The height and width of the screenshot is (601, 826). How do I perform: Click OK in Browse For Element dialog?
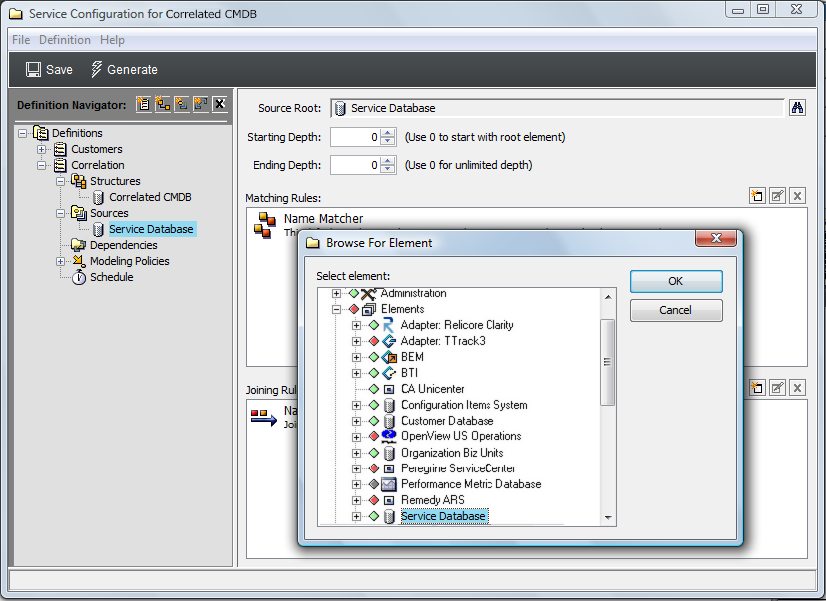click(x=676, y=281)
